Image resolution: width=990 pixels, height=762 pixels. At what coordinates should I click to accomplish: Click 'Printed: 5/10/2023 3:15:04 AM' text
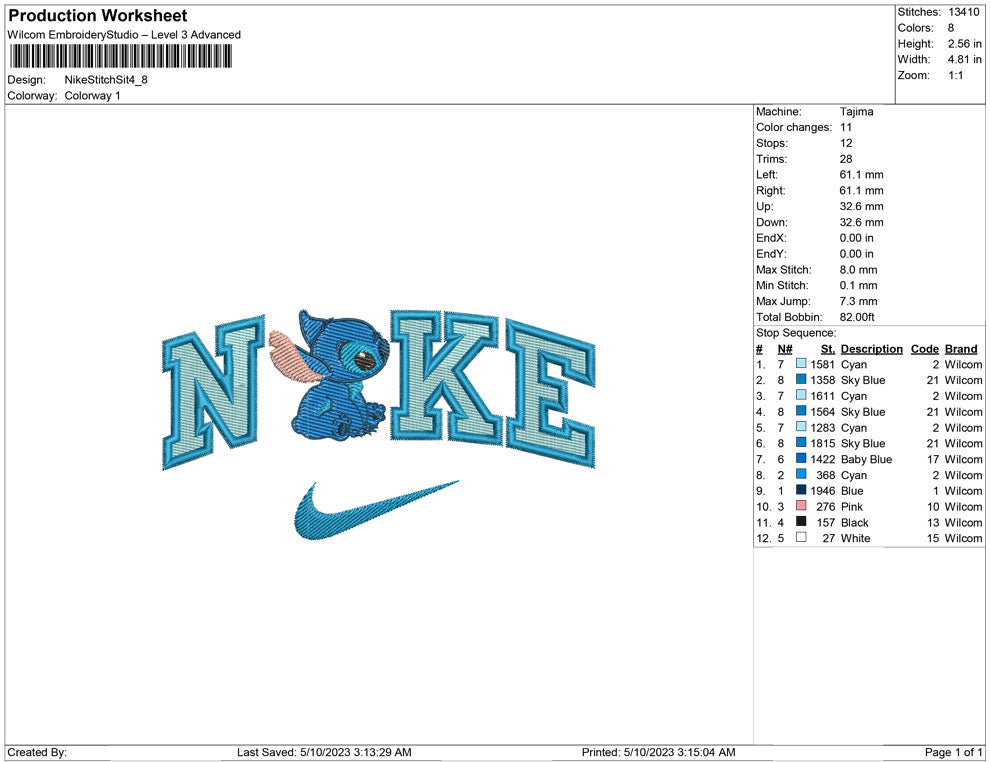pyautogui.click(x=659, y=752)
